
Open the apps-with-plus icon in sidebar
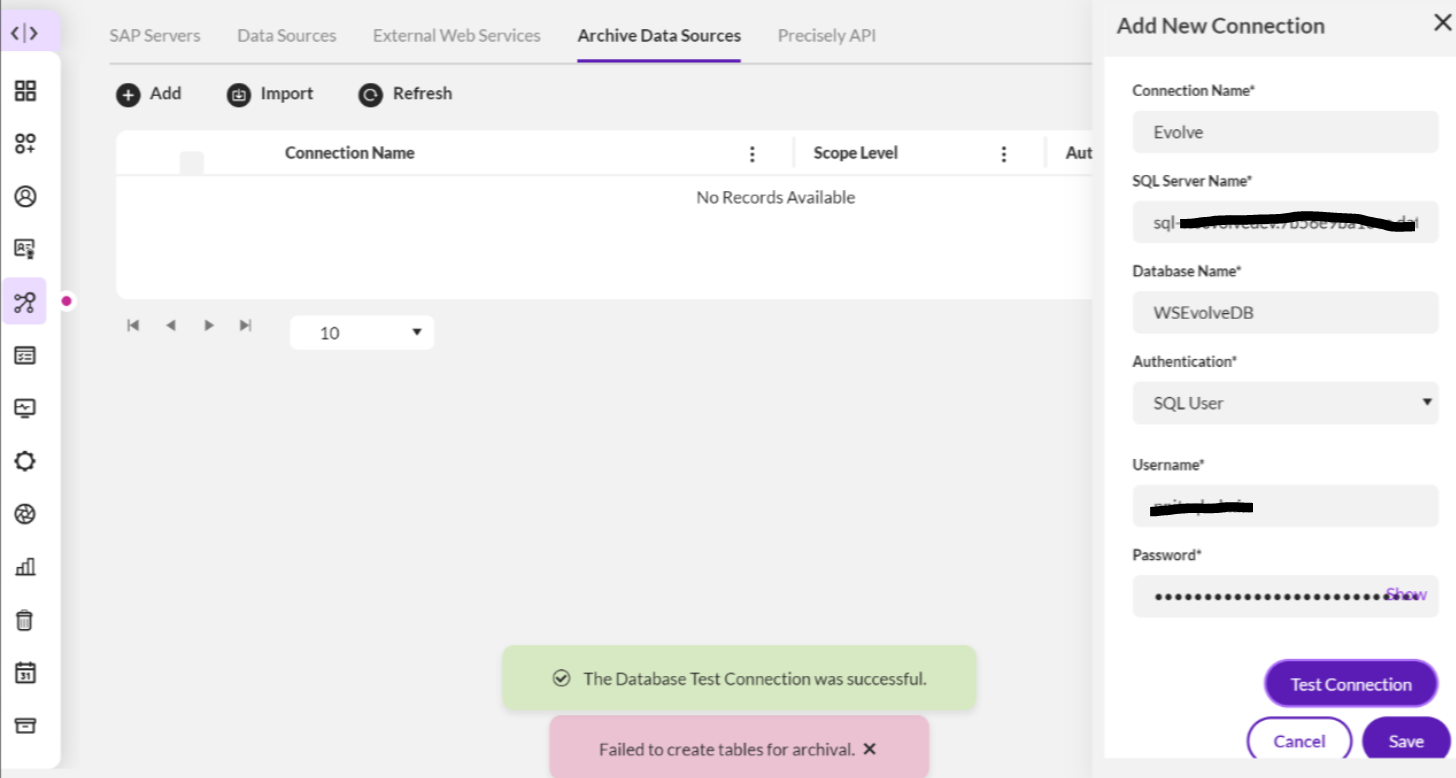coord(25,144)
